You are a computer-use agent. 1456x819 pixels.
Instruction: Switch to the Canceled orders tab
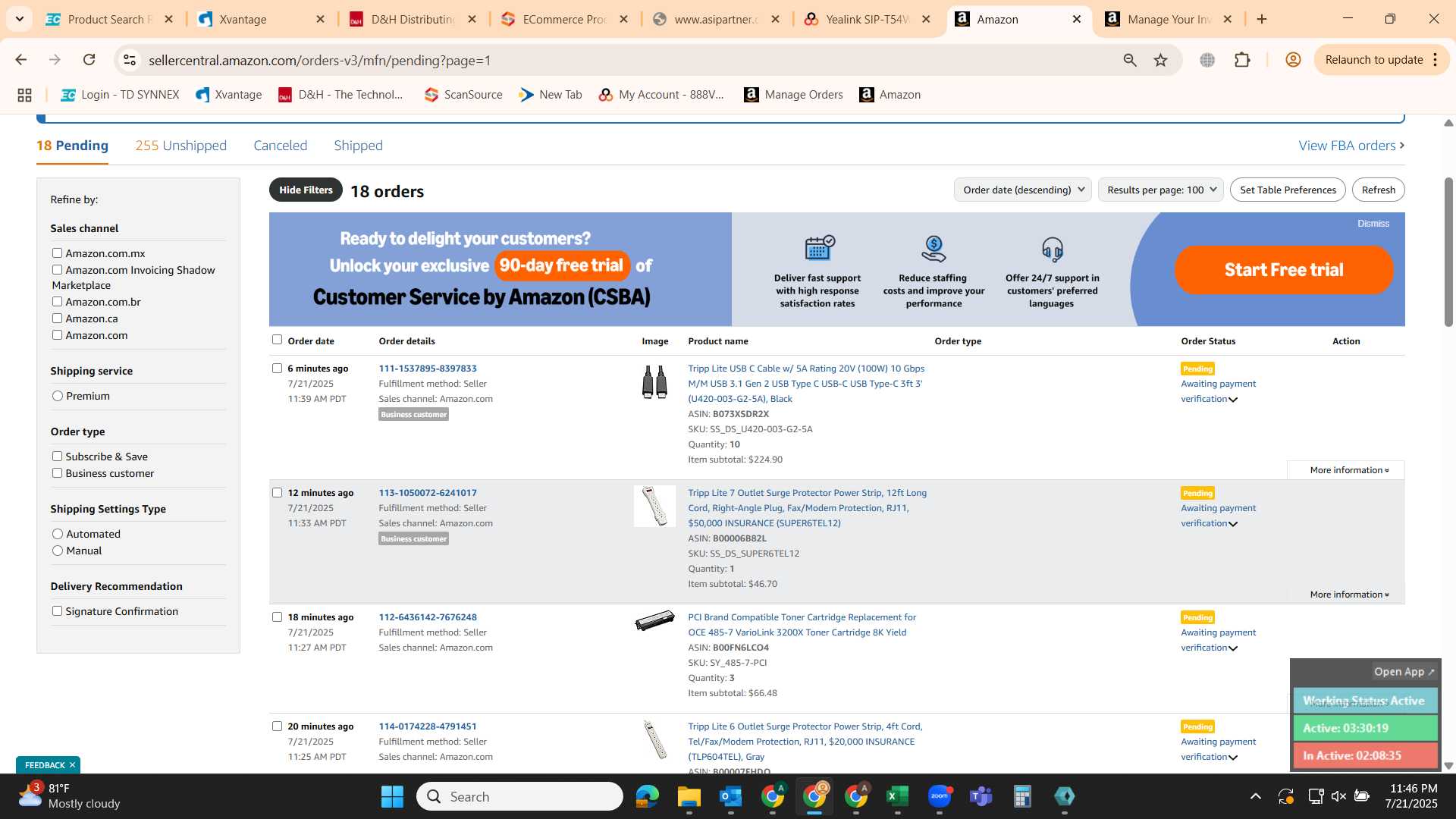pyautogui.click(x=280, y=146)
